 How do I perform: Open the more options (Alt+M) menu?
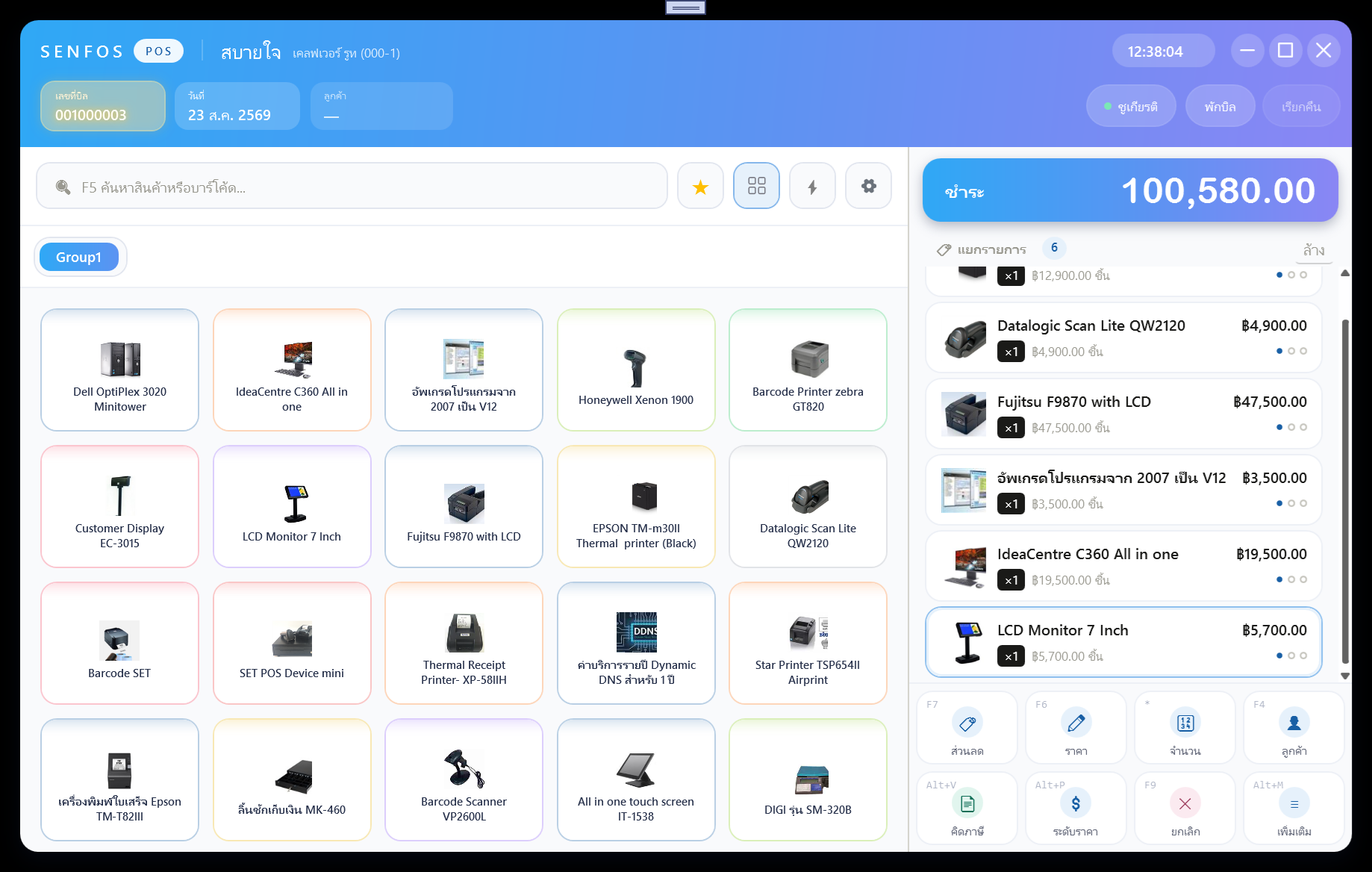1294,809
